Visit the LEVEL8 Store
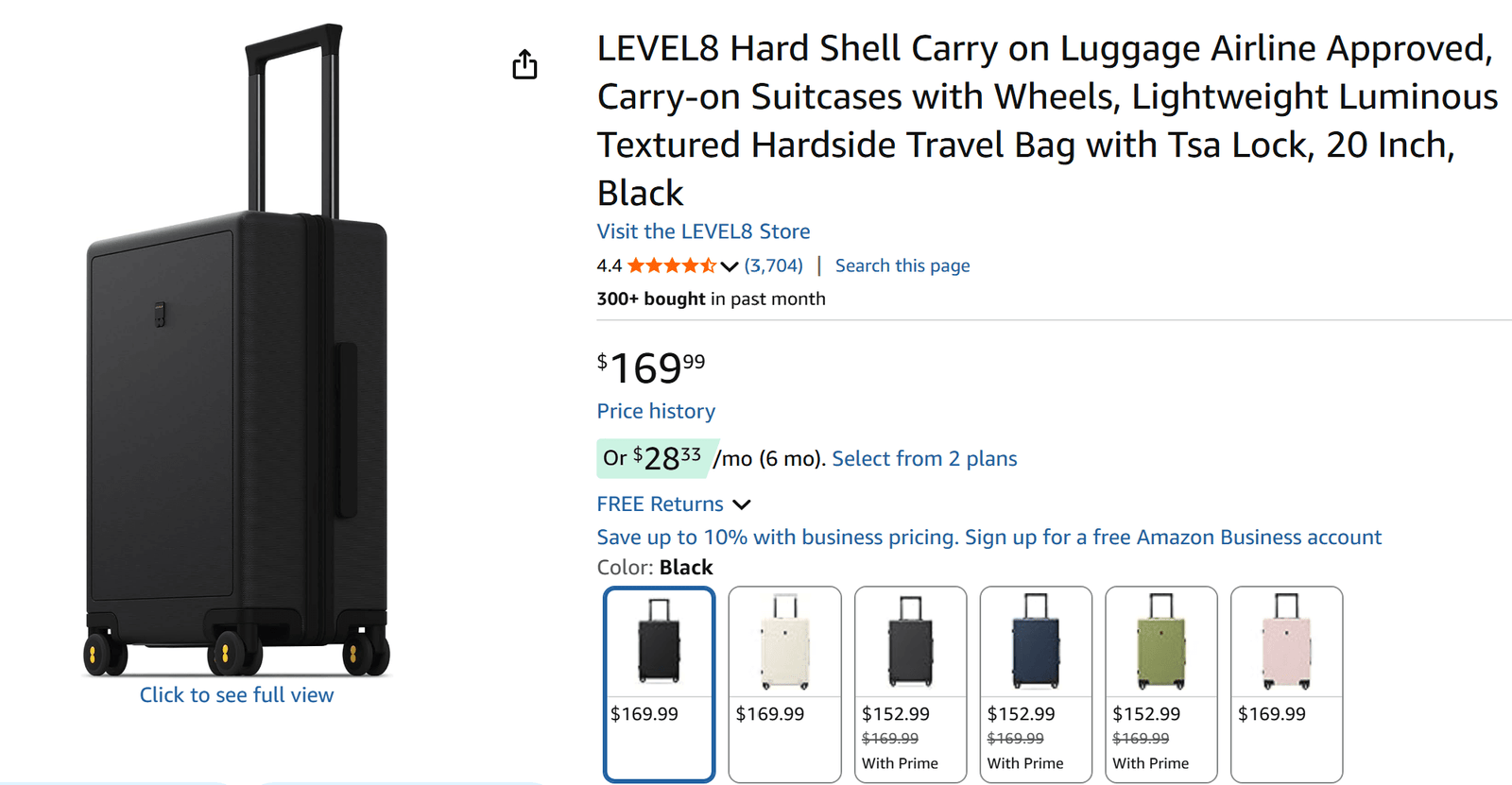1512x785 pixels. click(702, 231)
